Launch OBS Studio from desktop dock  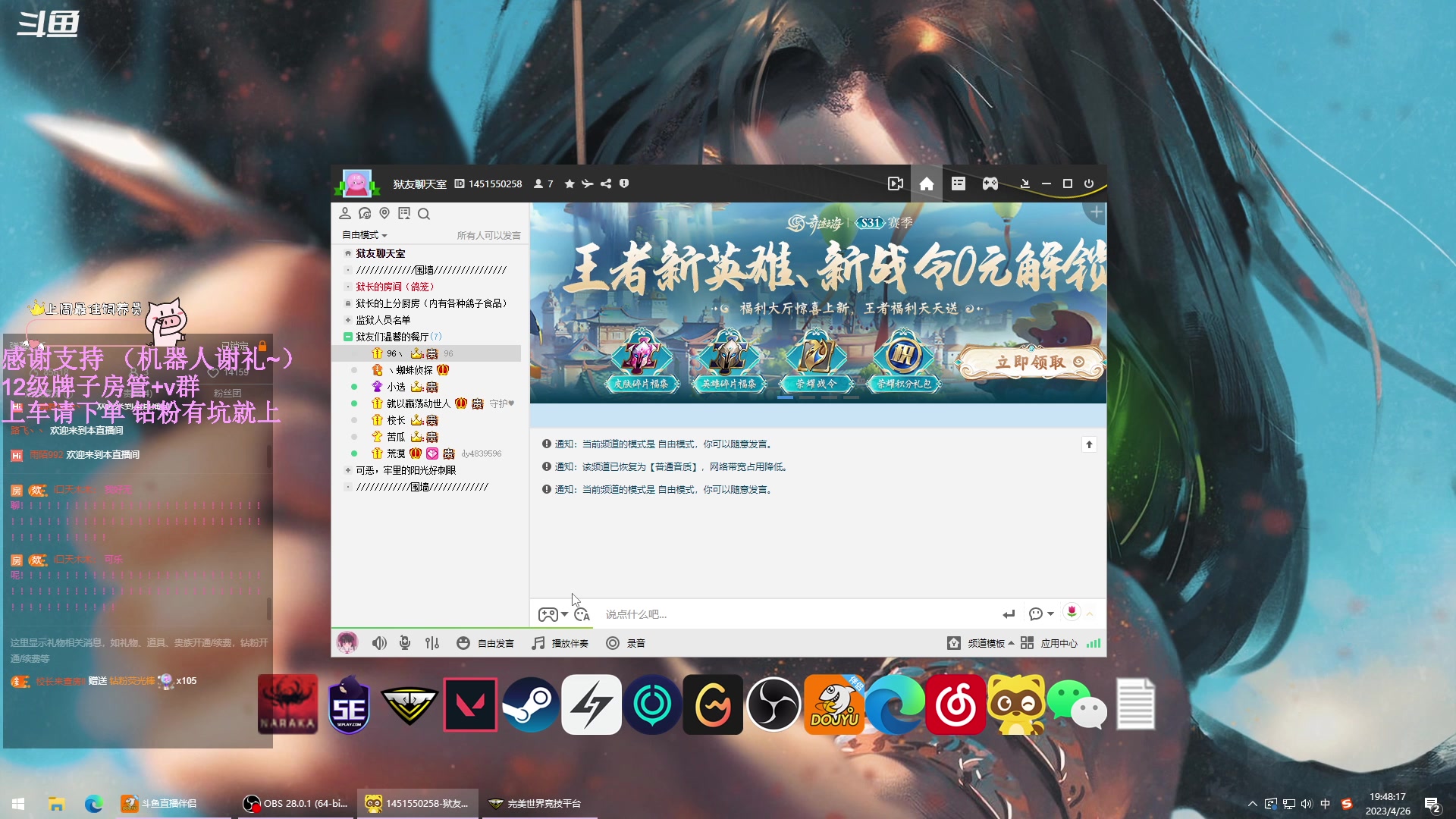(773, 704)
